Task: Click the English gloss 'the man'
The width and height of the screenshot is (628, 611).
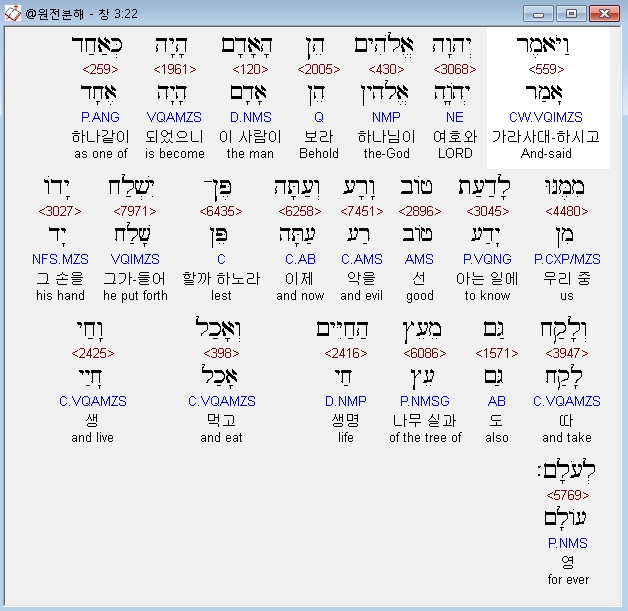Action: pos(250,153)
